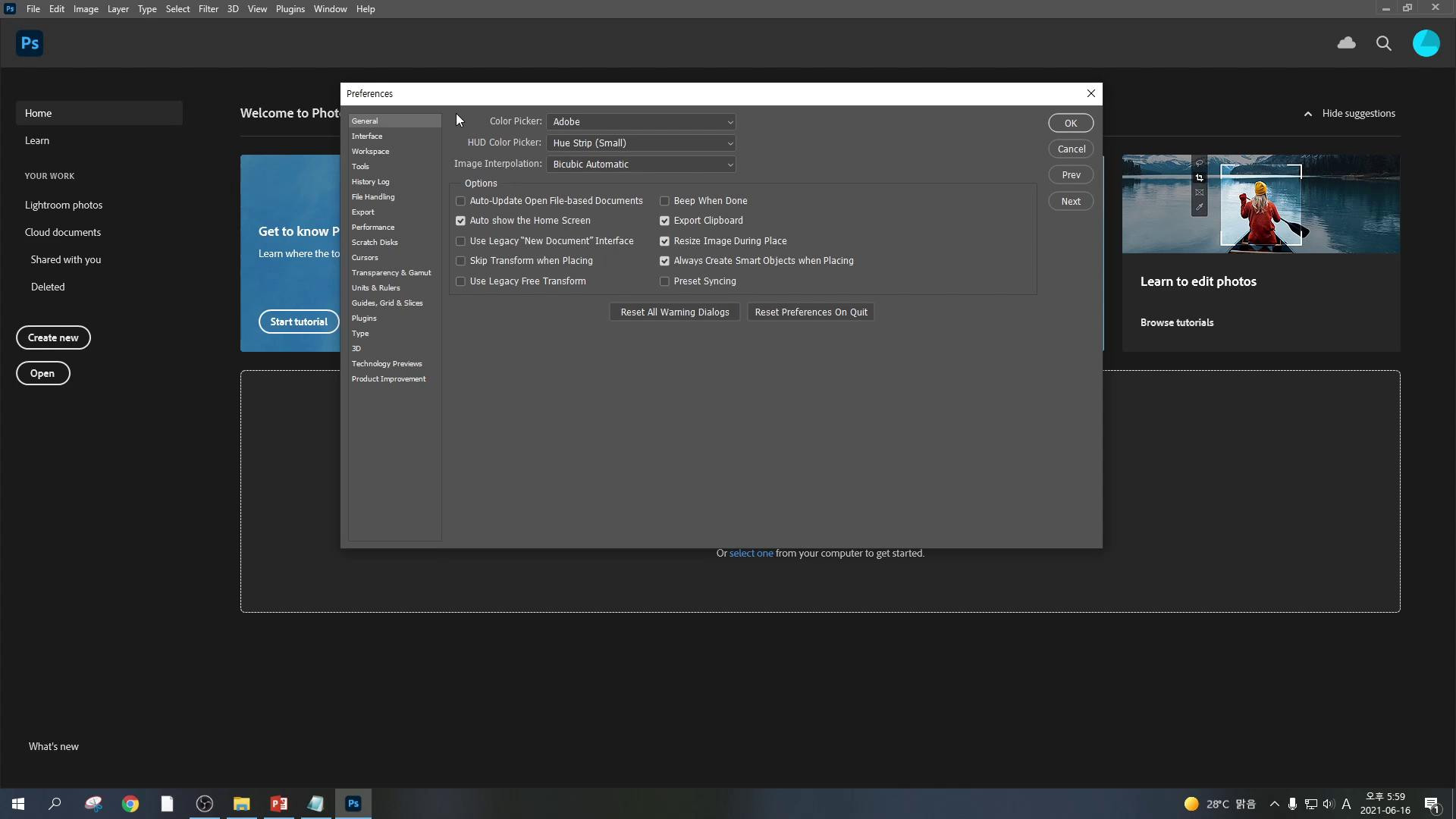Collapse suggestions with Hide suggestions chevron

tap(1308, 114)
